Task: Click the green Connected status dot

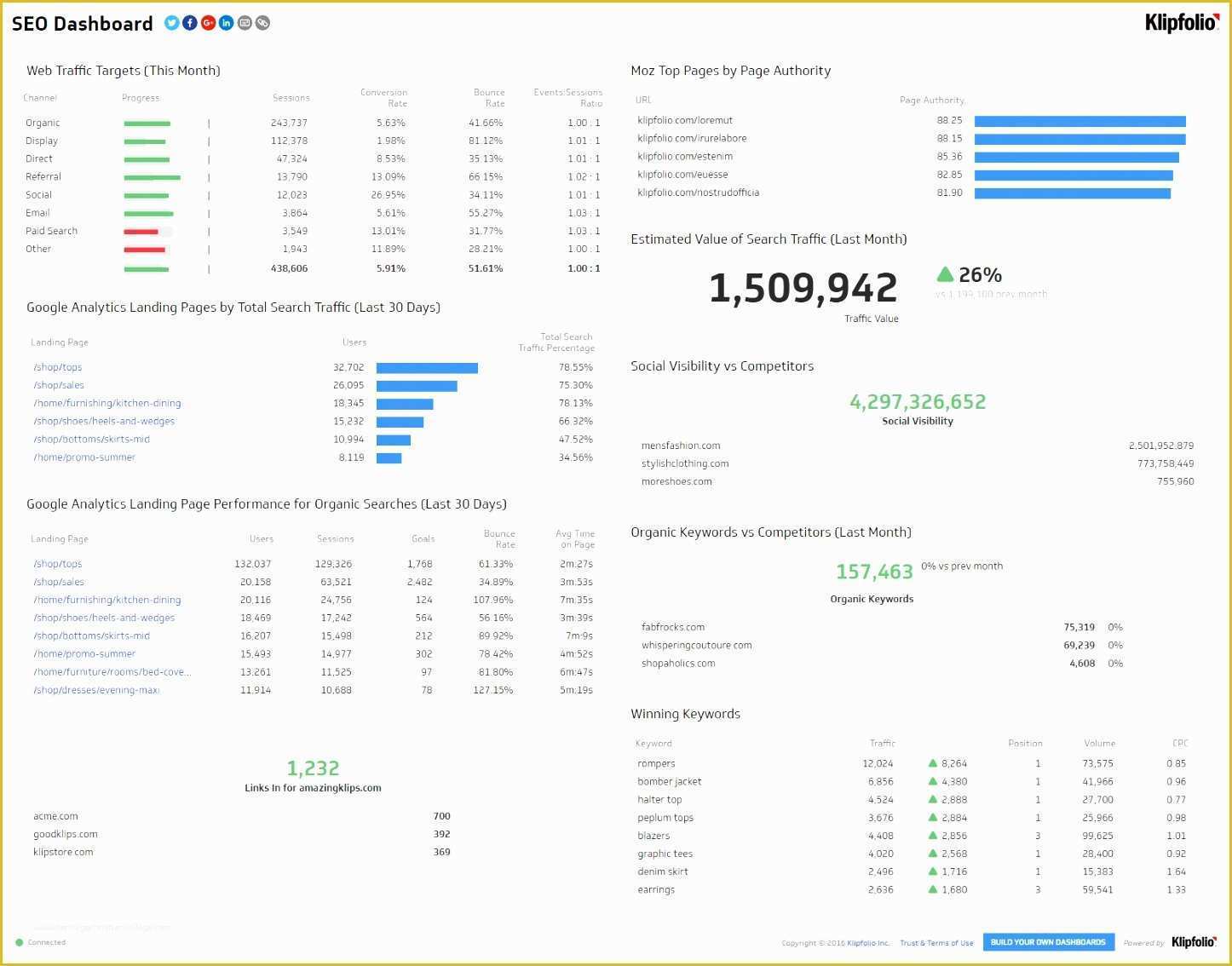Action: [x=20, y=942]
